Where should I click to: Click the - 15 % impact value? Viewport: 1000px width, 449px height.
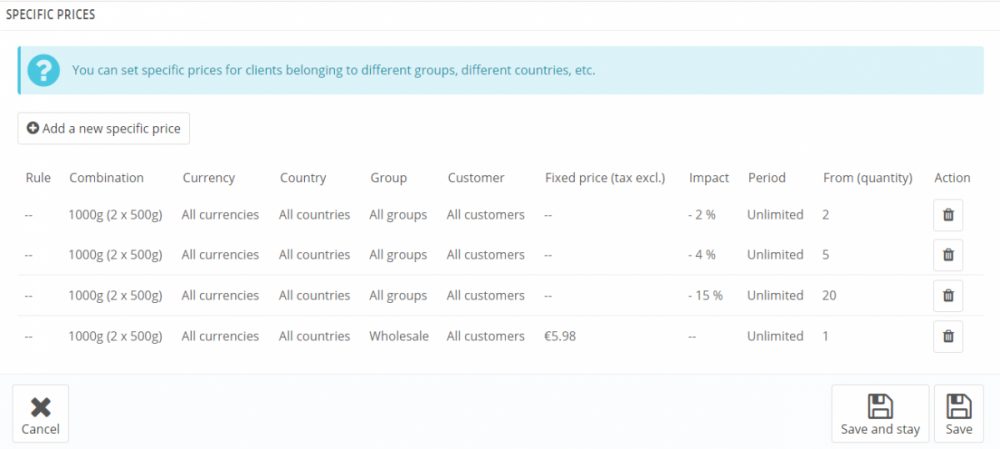[x=705, y=296]
